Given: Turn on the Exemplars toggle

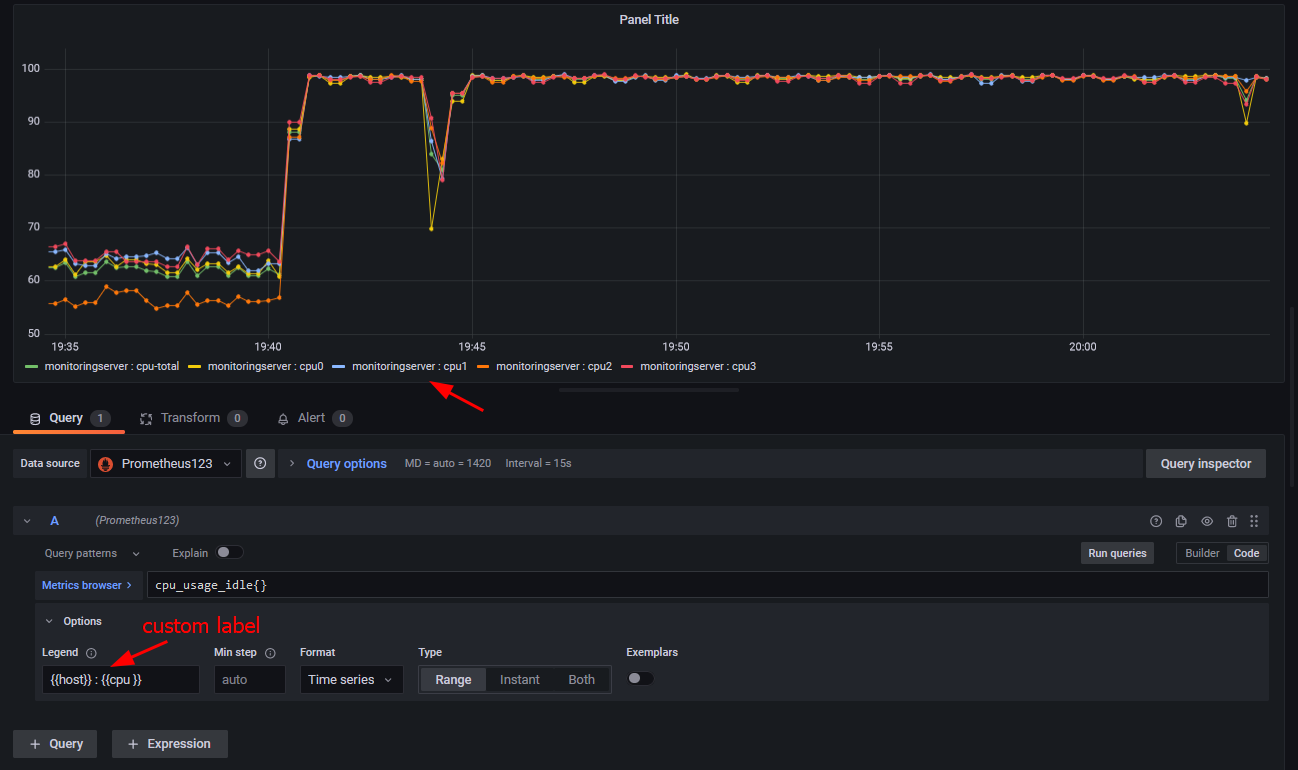Looking at the screenshot, I should tap(640, 678).
